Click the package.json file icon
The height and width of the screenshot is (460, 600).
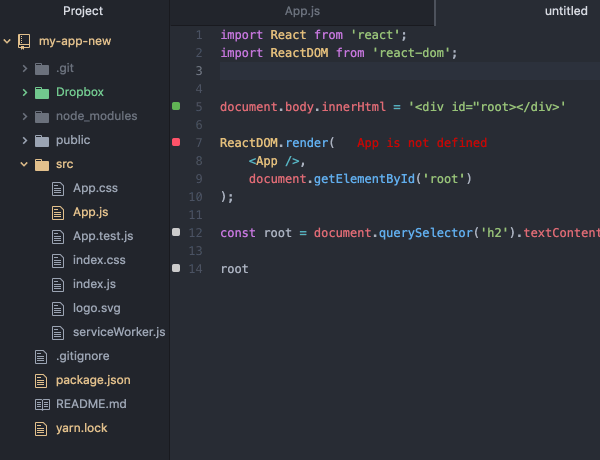click(x=41, y=381)
